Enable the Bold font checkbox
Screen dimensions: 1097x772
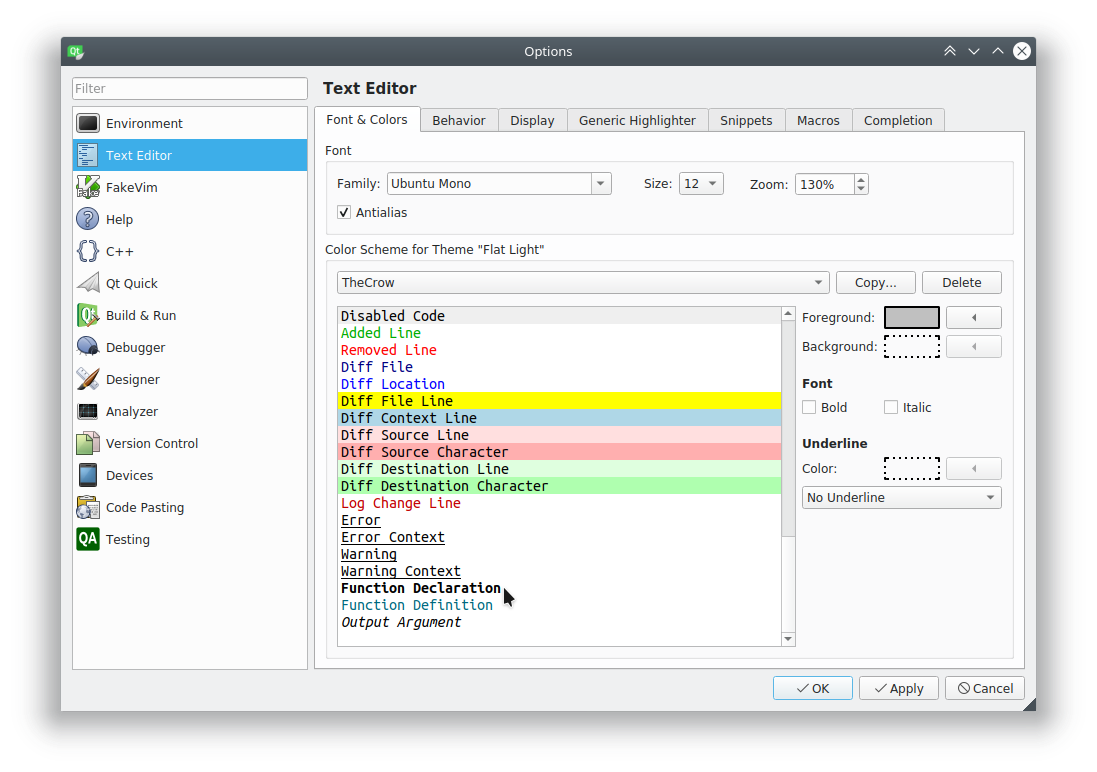point(809,407)
